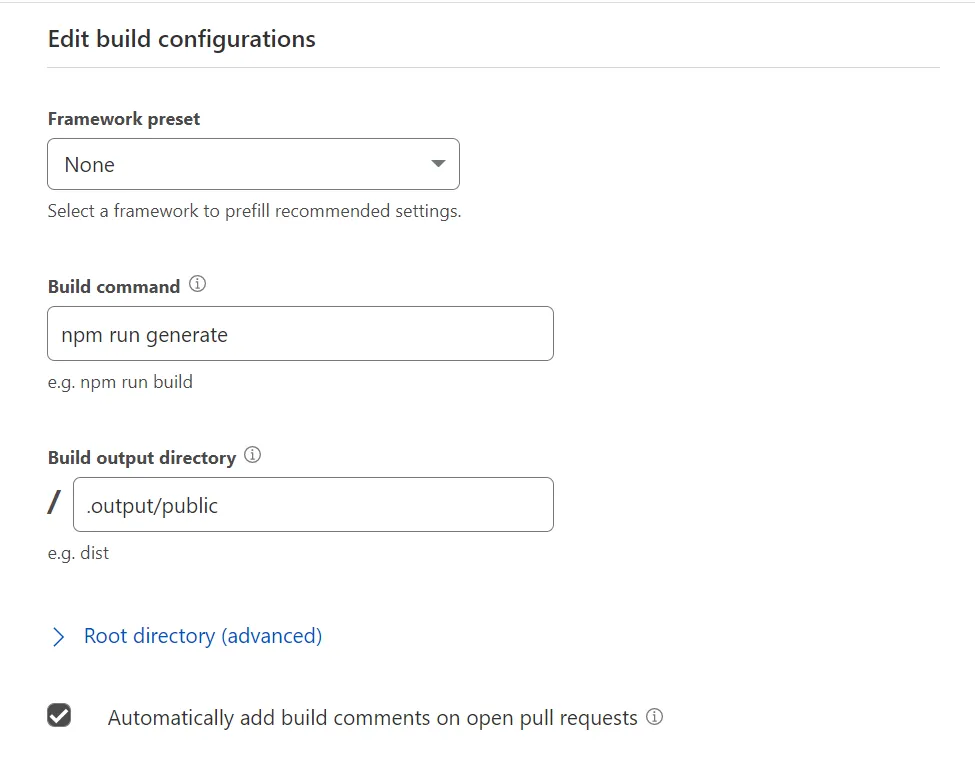
Task: Click the 'e.g. dist' hint text
Action: 79,553
